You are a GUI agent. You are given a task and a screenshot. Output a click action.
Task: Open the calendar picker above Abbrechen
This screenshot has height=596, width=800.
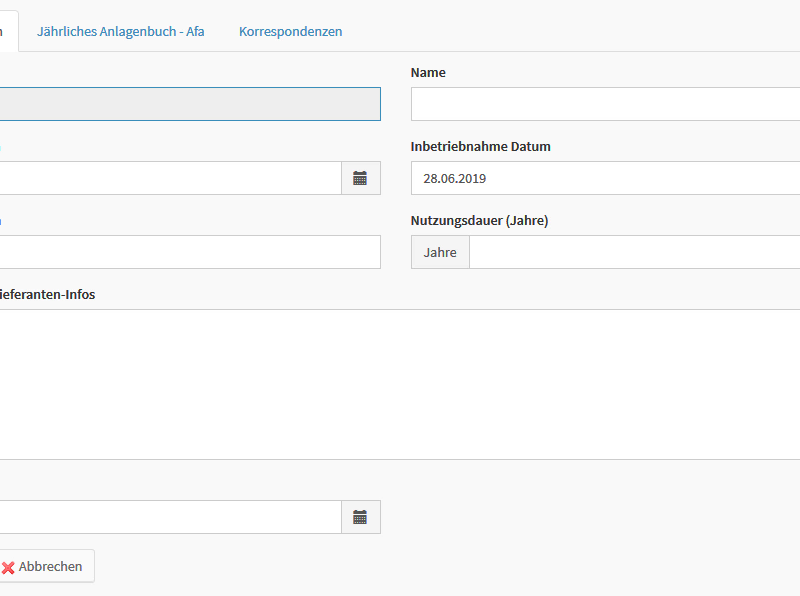(x=360, y=517)
